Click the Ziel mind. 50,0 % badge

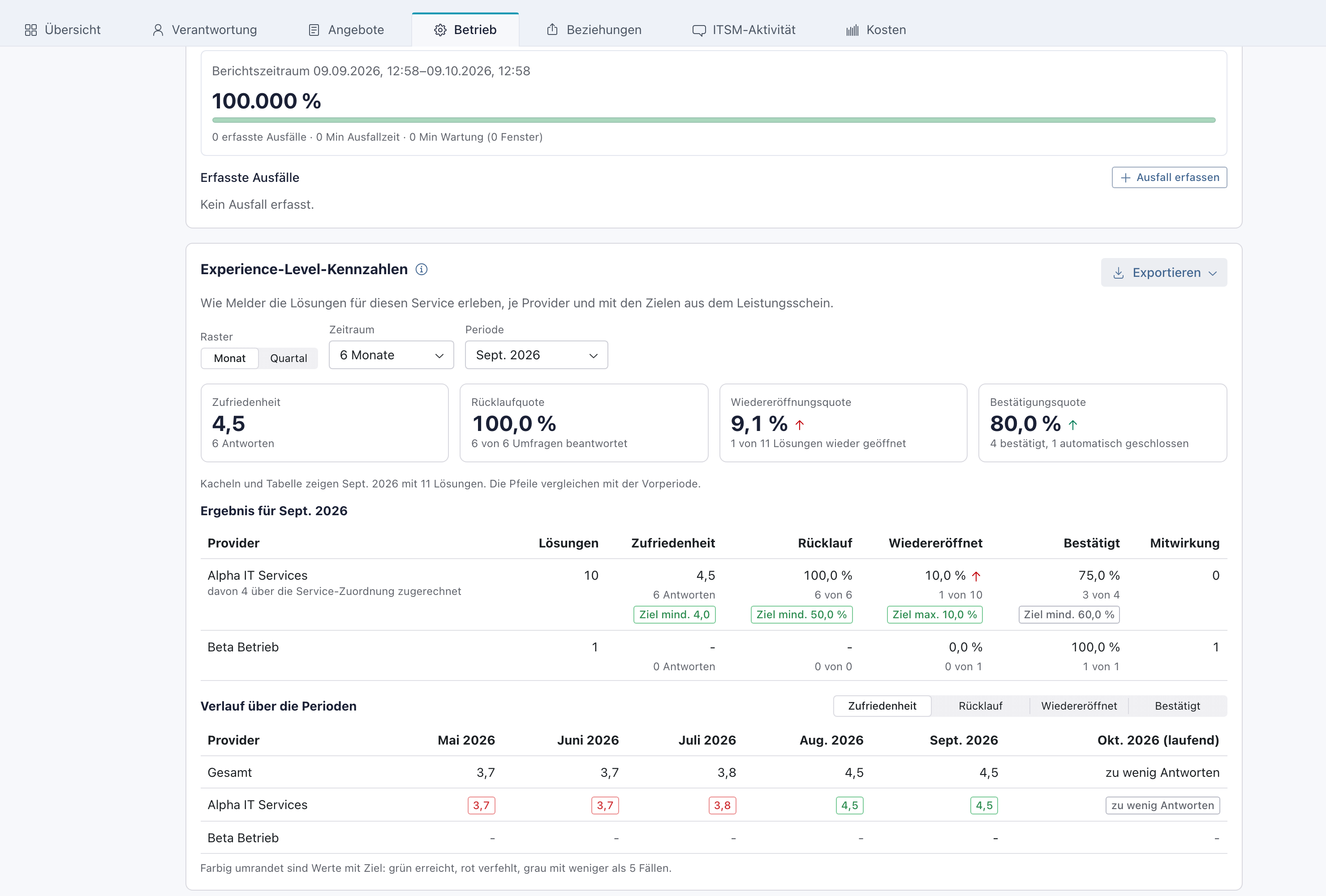click(802, 615)
